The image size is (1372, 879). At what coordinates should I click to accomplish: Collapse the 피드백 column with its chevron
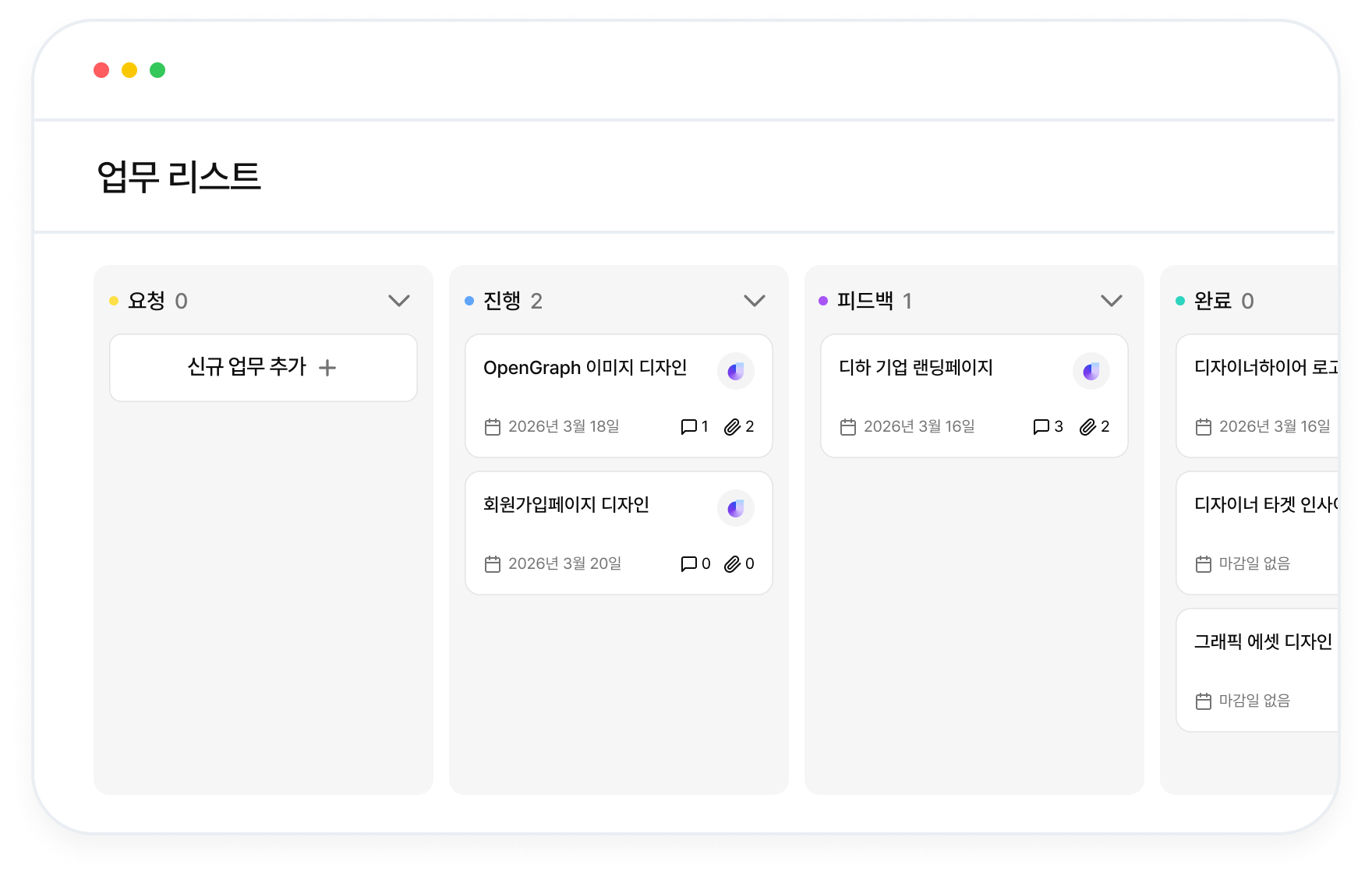click(1112, 301)
